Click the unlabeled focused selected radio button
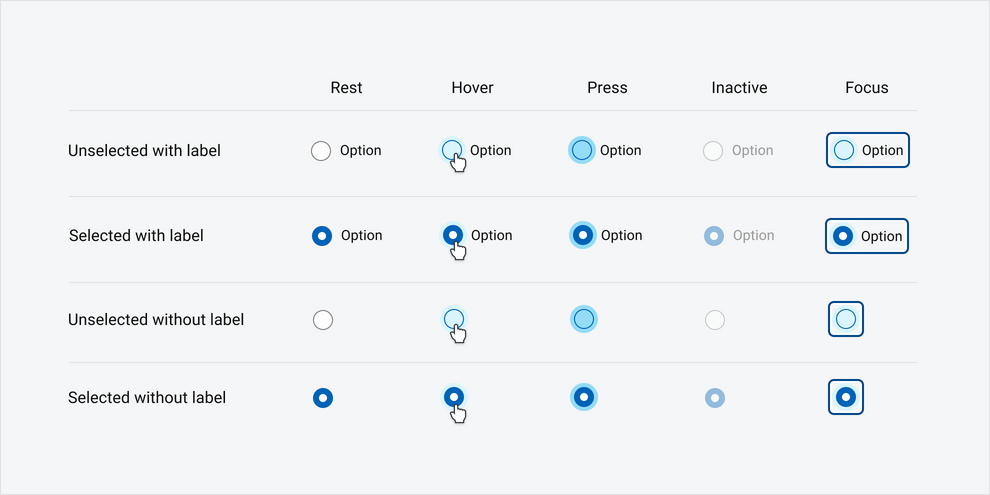This screenshot has width=990, height=495. click(x=845, y=397)
